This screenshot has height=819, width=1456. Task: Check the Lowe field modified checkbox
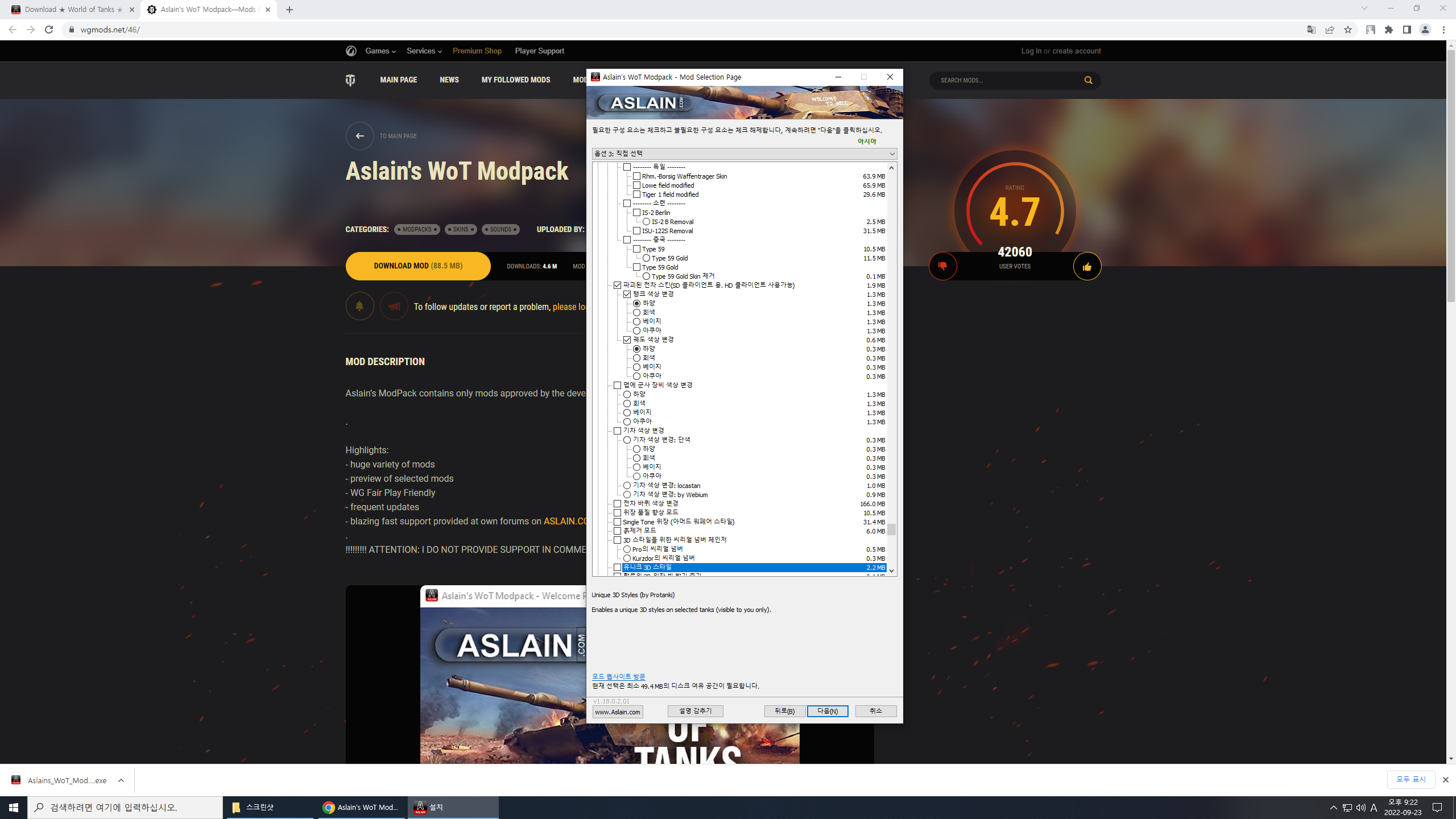tap(637, 185)
